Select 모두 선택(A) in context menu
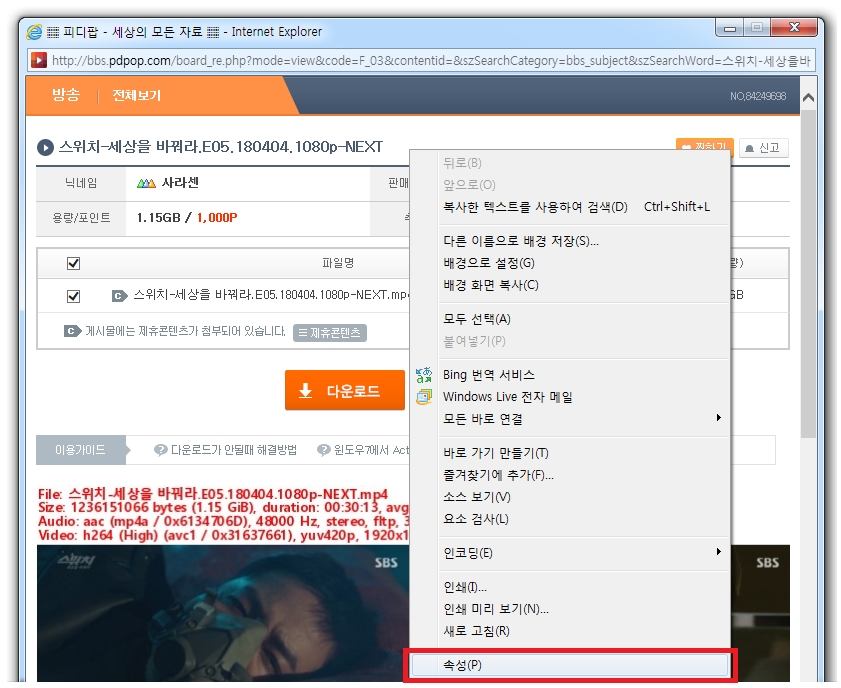The image size is (841, 688). pos(584,319)
